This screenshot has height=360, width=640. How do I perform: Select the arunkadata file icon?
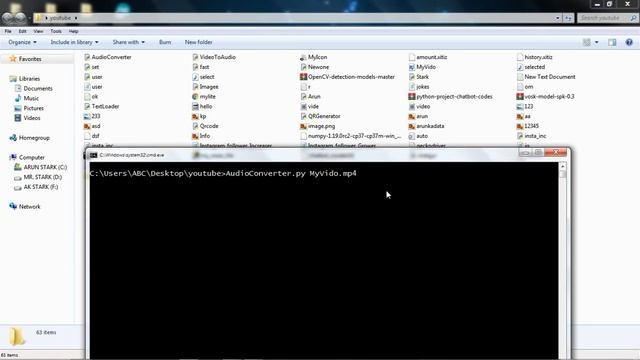(x=412, y=126)
